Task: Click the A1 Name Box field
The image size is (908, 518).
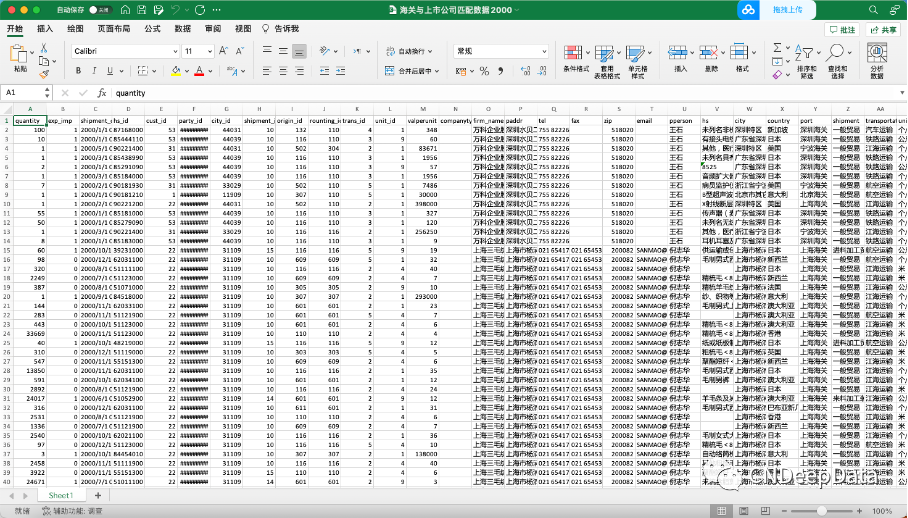Action: click(23, 93)
